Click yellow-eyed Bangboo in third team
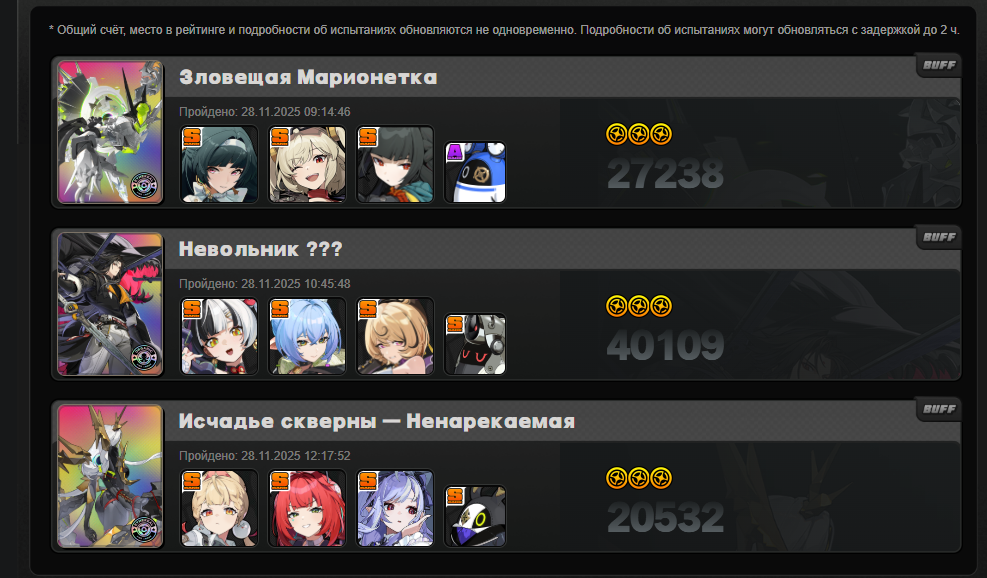The width and height of the screenshot is (987, 578). [475, 516]
